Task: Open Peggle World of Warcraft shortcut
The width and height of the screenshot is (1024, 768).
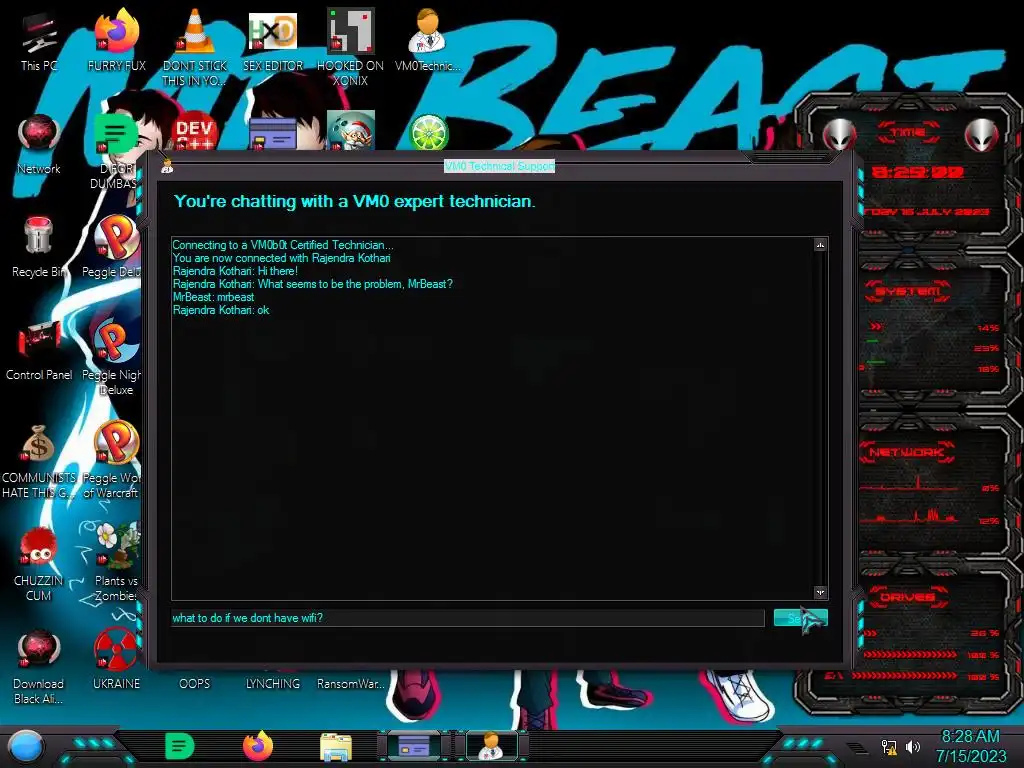Action: [115, 460]
